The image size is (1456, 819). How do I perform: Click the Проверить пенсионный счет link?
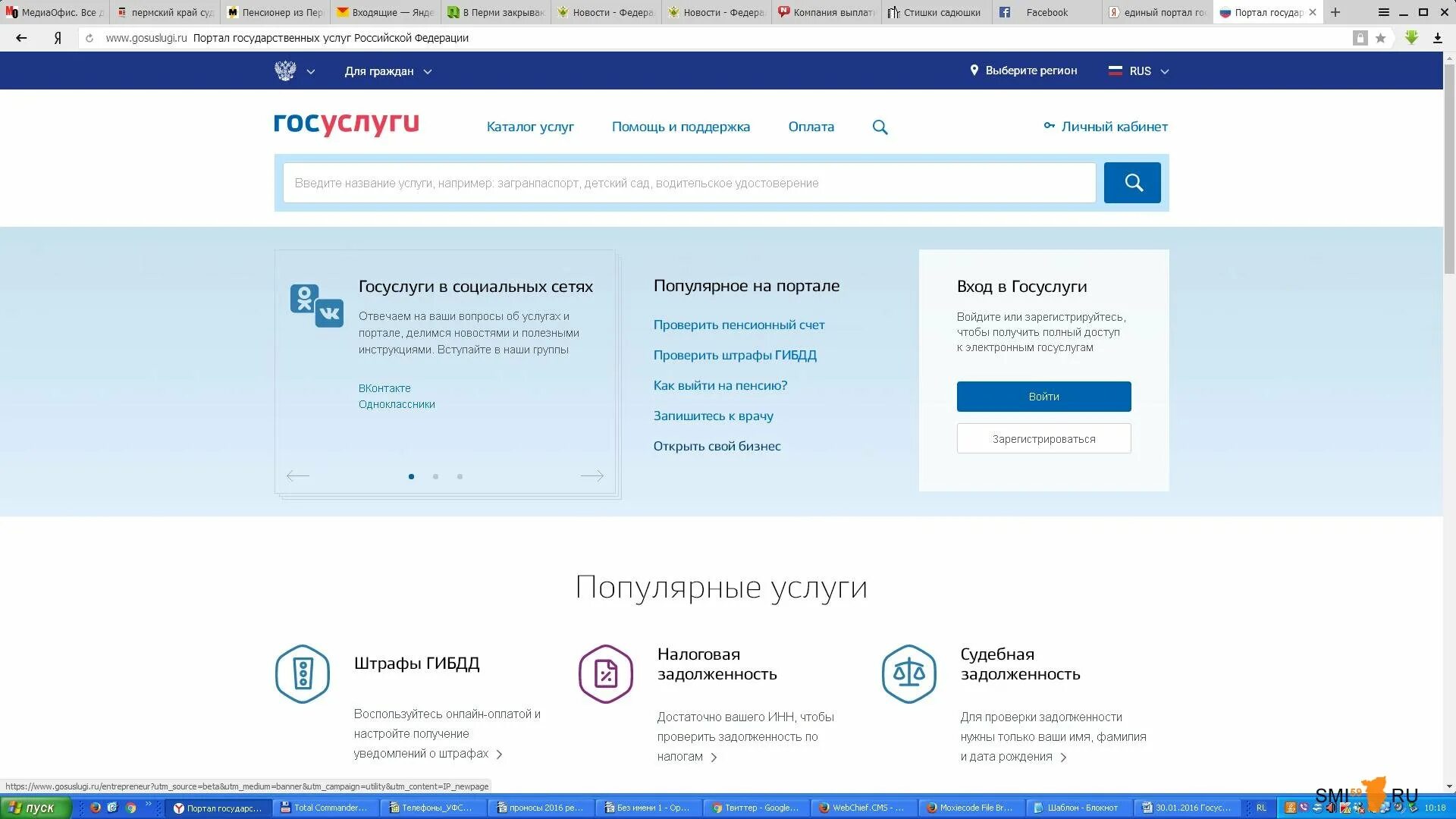click(x=738, y=324)
